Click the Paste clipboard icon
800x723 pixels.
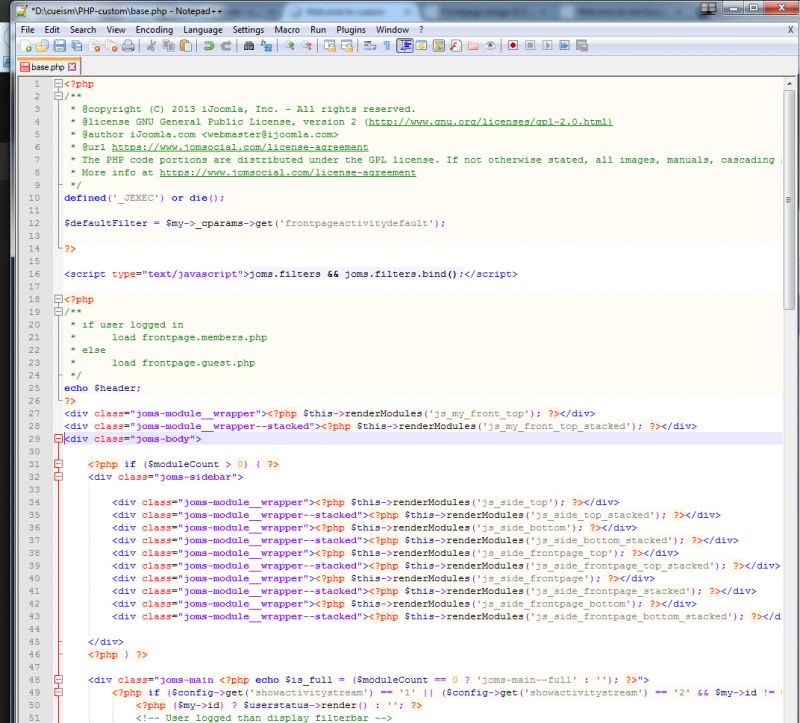point(186,46)
